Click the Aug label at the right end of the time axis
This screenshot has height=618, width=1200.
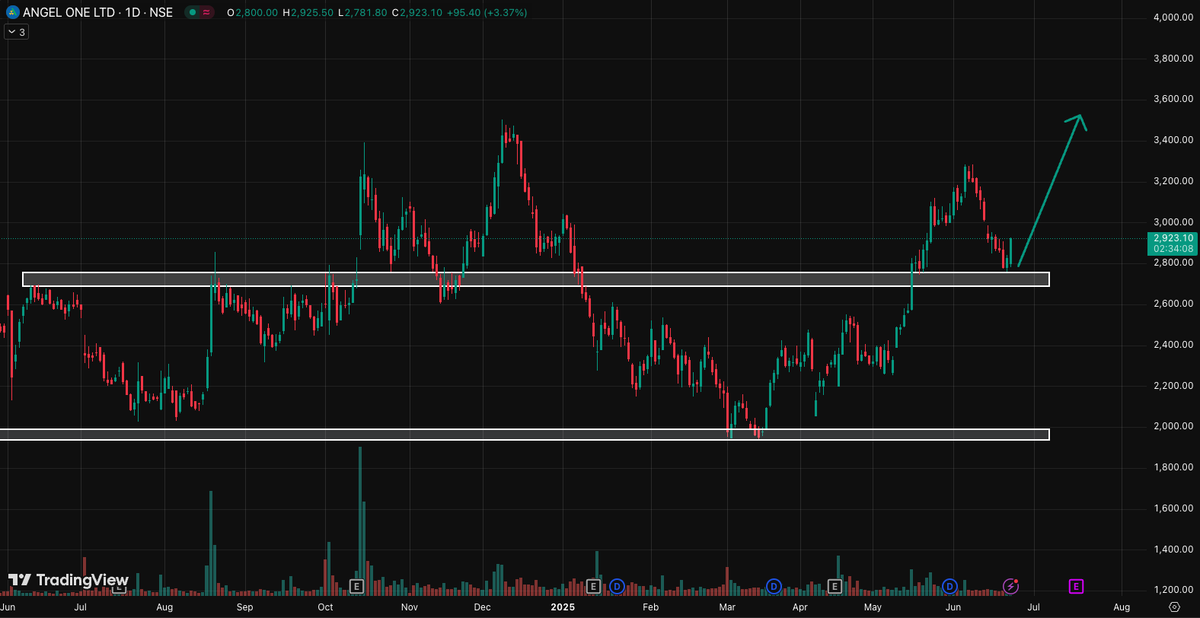[1121, 606]
